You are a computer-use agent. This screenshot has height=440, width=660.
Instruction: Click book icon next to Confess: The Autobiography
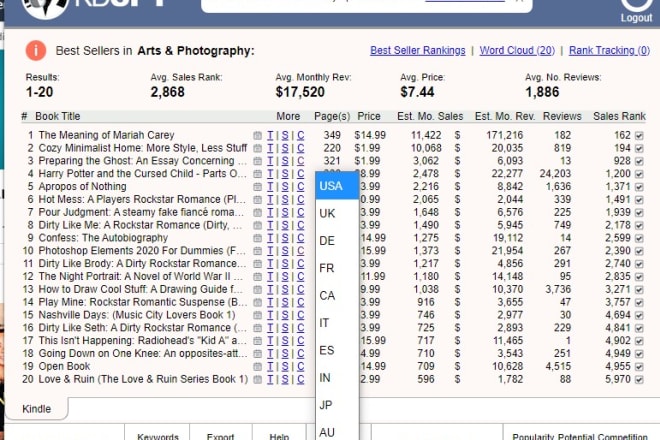256,239
